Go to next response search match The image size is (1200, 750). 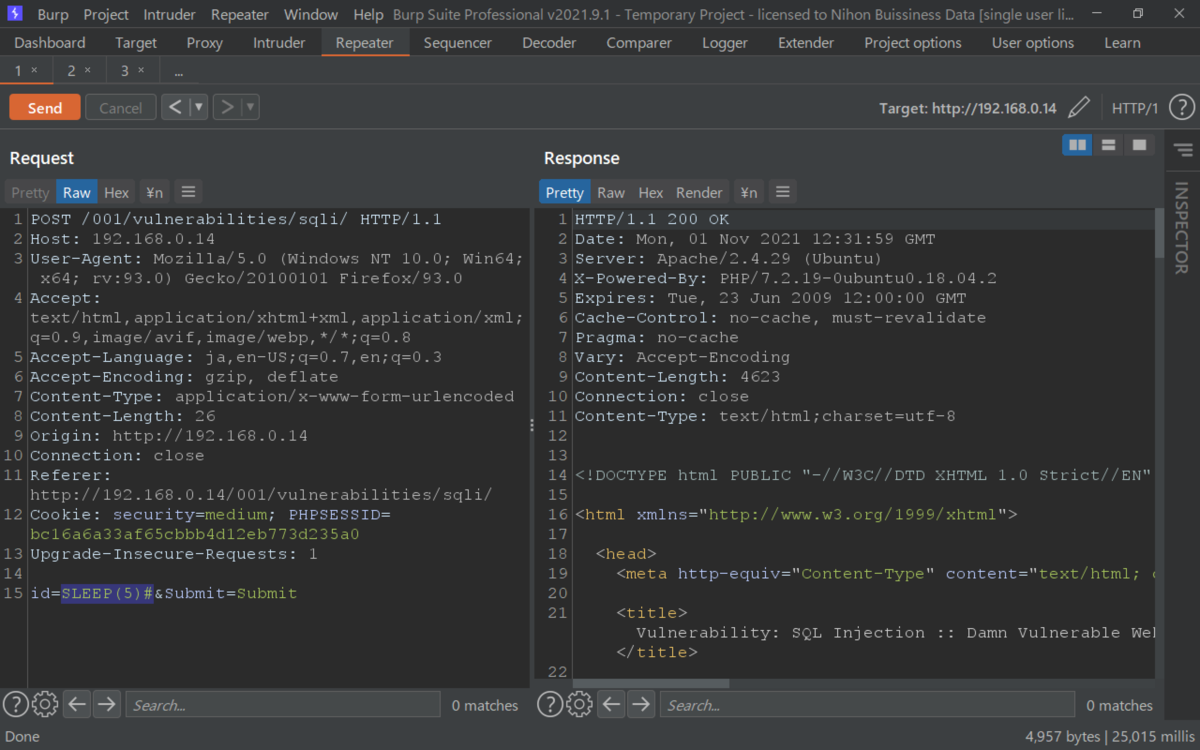(641, 704)
